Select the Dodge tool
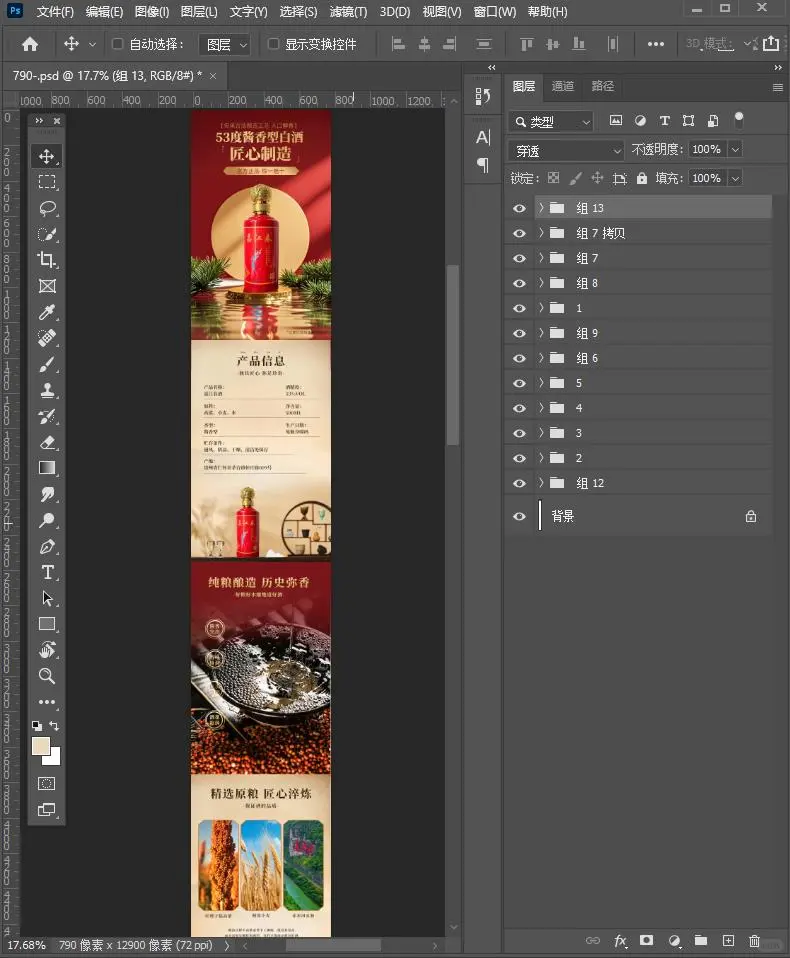790x958 pixels. 47,520
